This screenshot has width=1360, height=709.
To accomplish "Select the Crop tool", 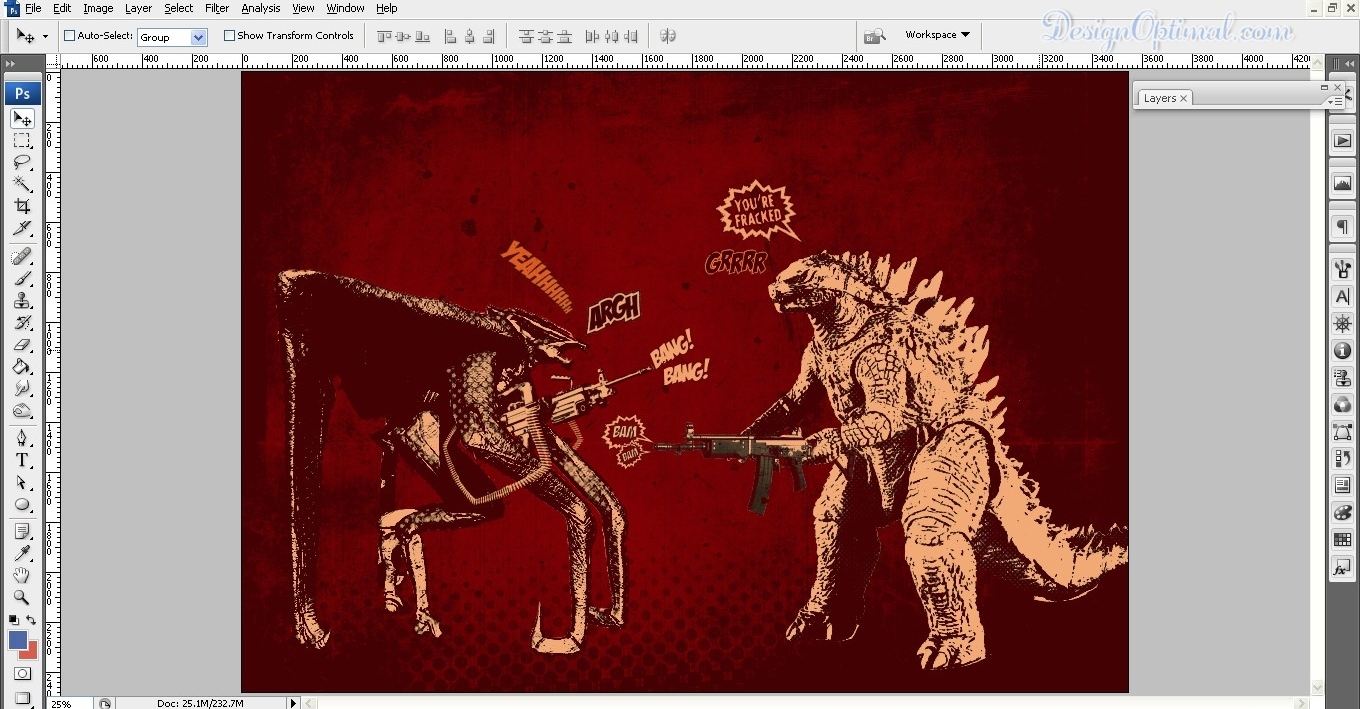I will (x=22, y=206).
